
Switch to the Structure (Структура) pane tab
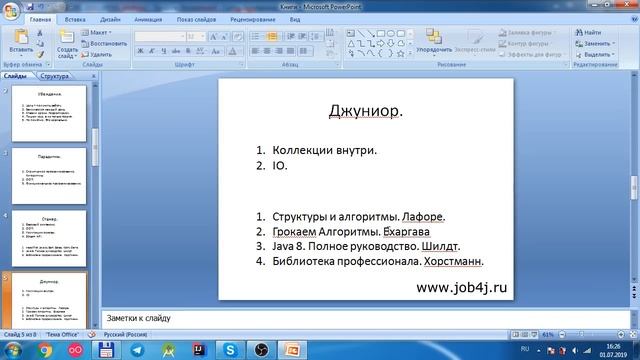(x=54, y=76)
